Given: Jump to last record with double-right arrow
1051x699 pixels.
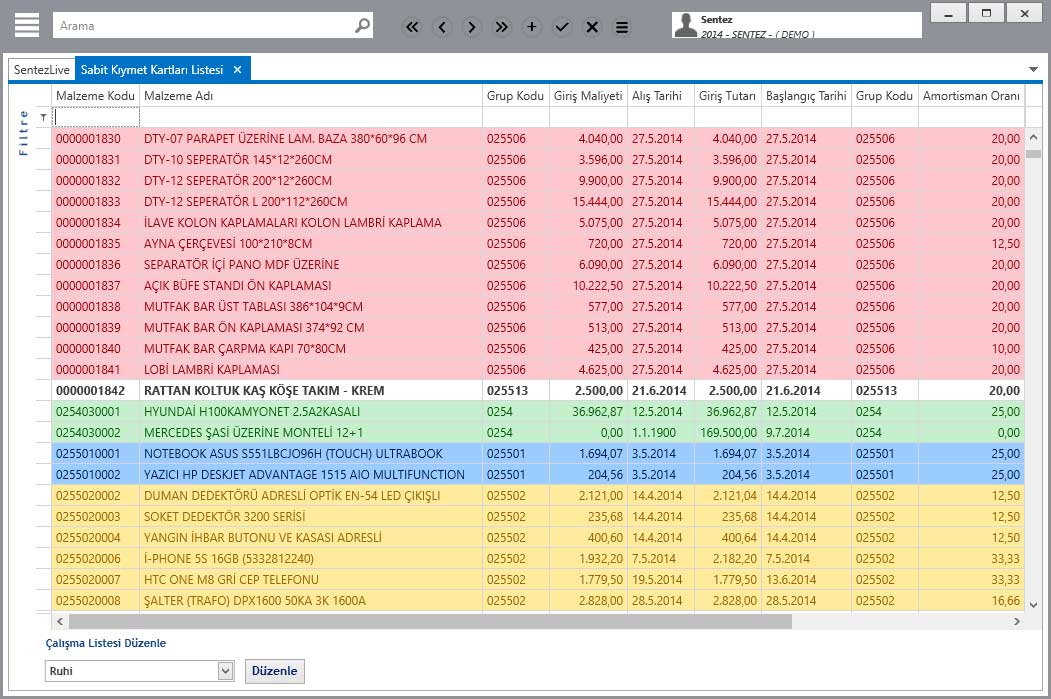Looking at the screenshot, I should click(501, 27).
